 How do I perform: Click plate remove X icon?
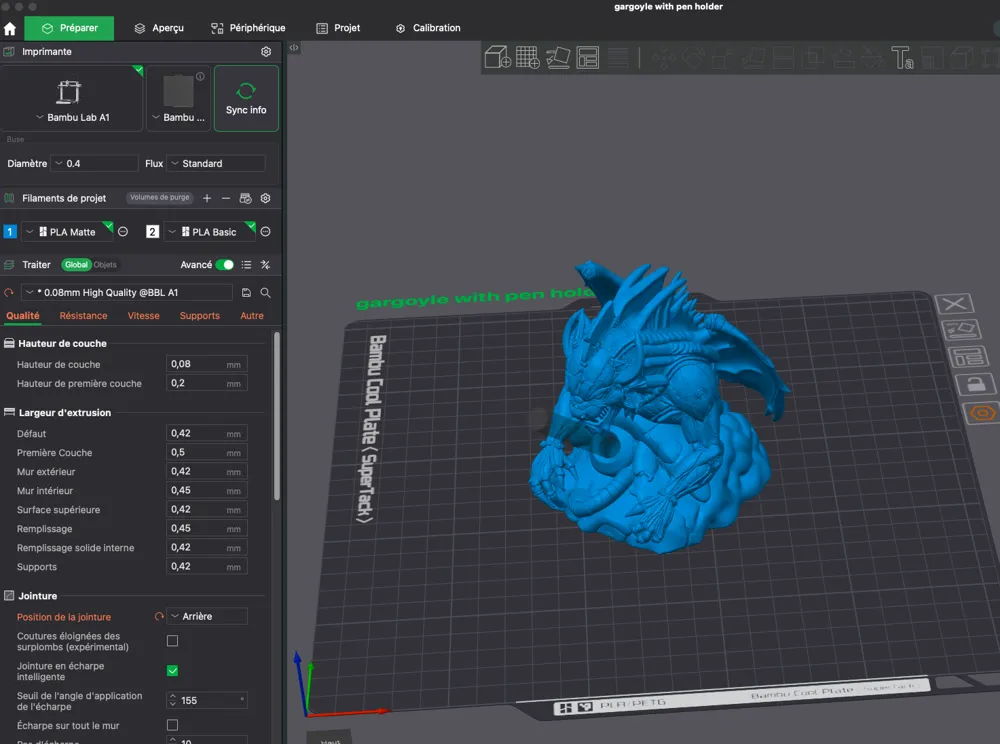point(954,303)
